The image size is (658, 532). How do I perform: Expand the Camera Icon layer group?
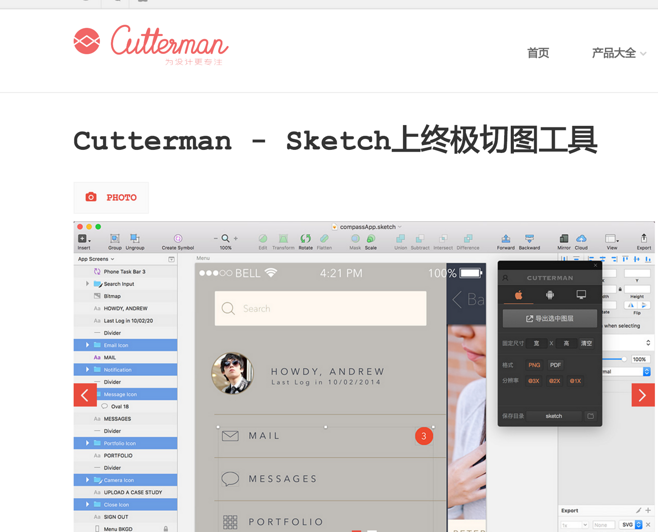coord(87,480)
